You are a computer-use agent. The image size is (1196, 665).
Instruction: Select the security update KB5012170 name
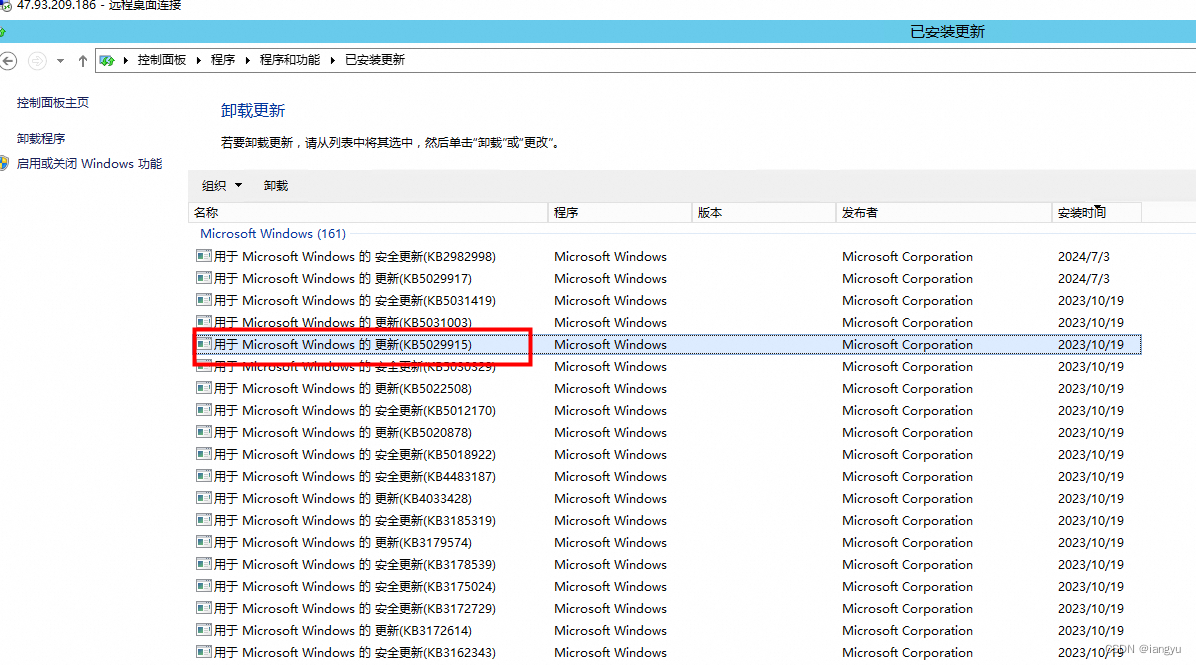click(355, 410)
